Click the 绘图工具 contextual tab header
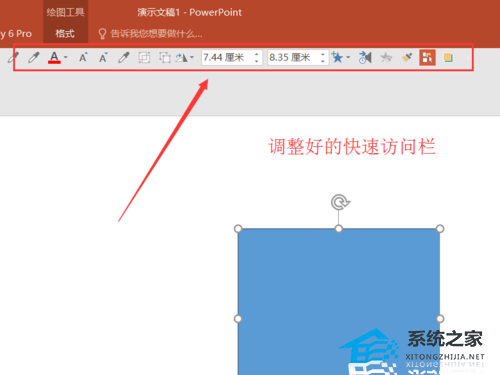This screenshot has width=500, height=375. point(65,12)
